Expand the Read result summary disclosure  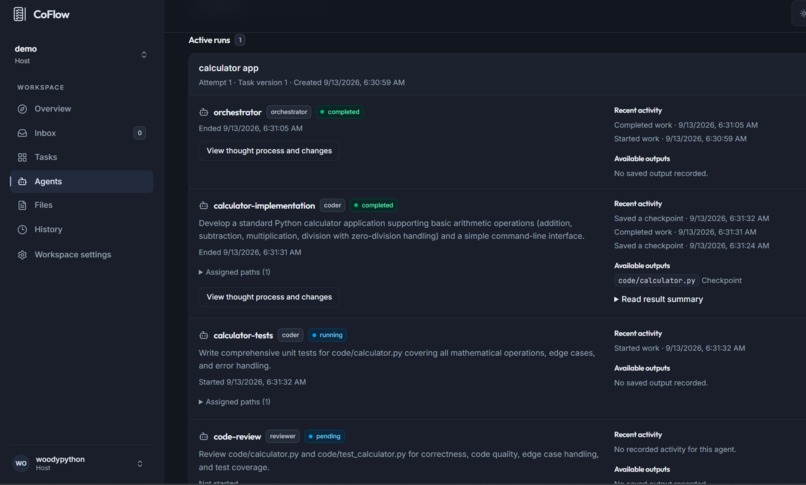[x=658, y=300]
